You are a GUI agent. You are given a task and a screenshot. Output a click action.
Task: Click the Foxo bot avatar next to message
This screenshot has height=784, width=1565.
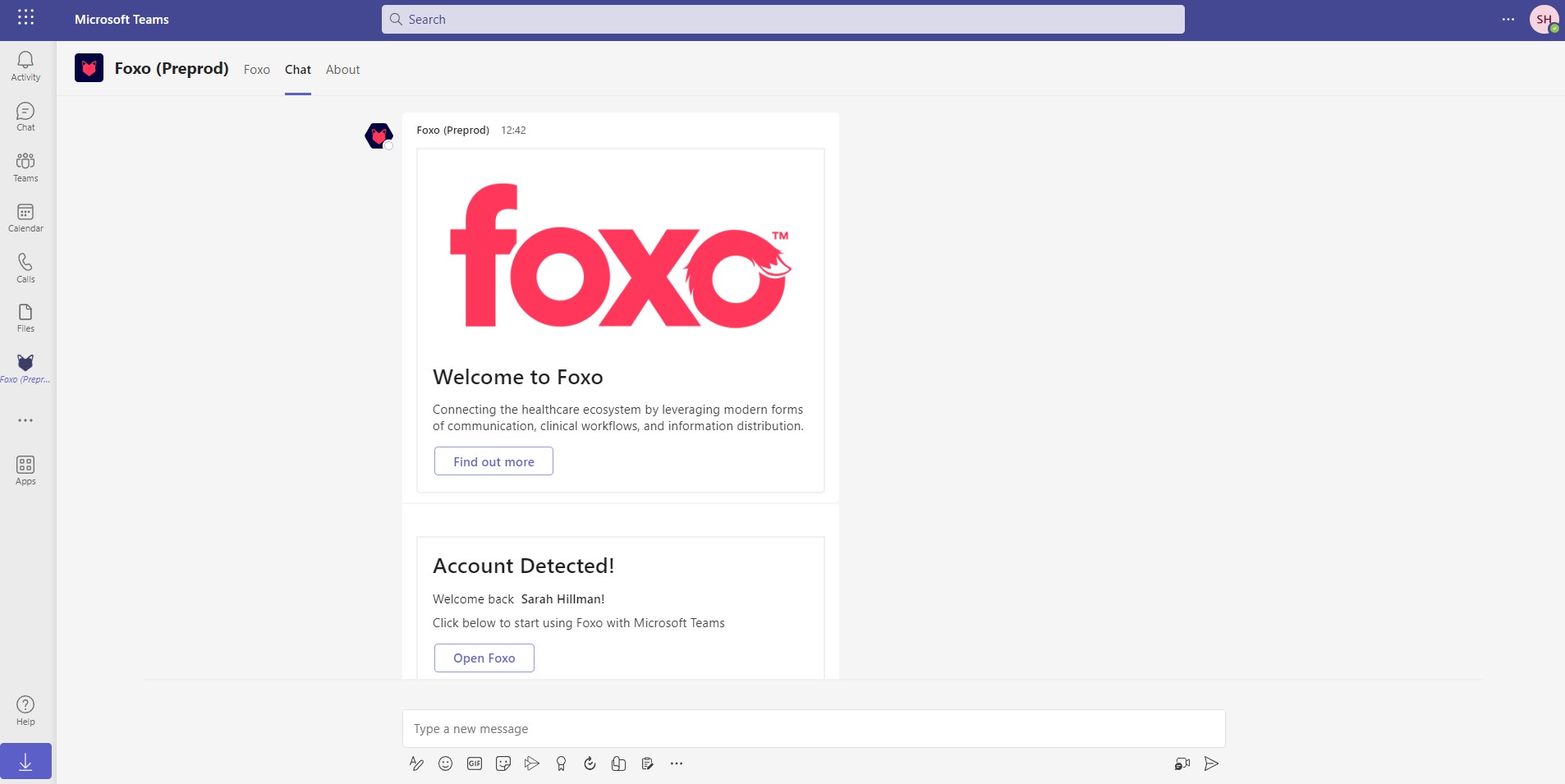379,135
